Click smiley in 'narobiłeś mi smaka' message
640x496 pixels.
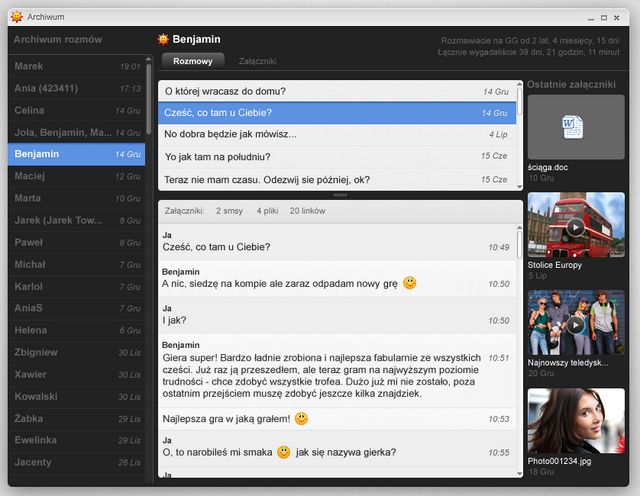tap(284, 452)
